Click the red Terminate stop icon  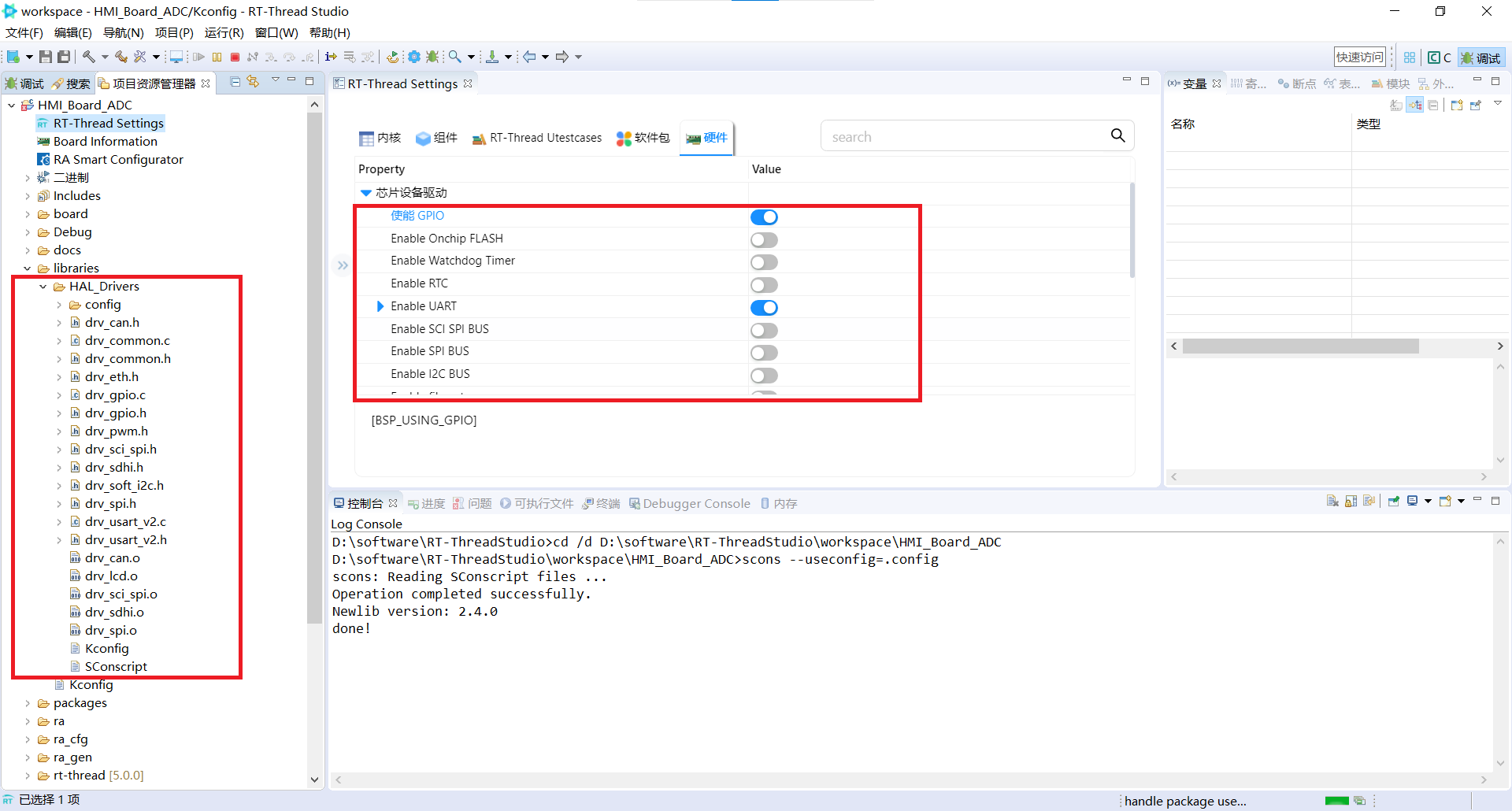point(235,57)
